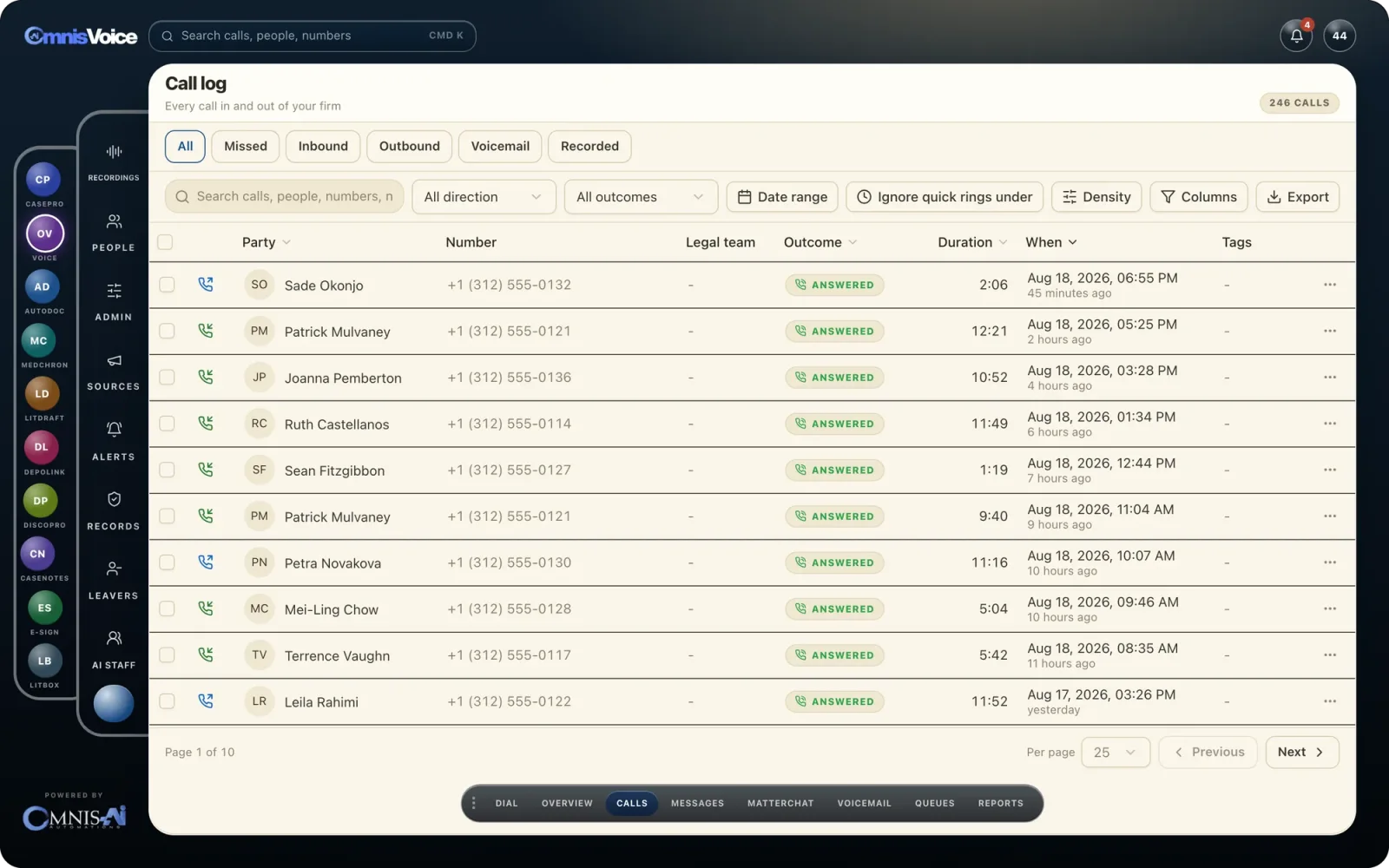This screenshot has width=1389, height=868.
Task: Open the Records shield section
Action: tap(114, 510)
